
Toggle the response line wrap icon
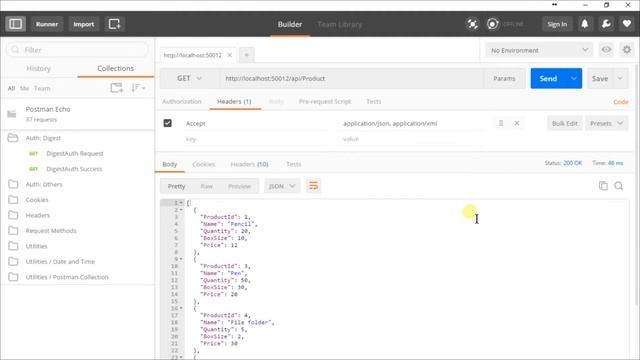pyautogui.click(x=313, y=186)
